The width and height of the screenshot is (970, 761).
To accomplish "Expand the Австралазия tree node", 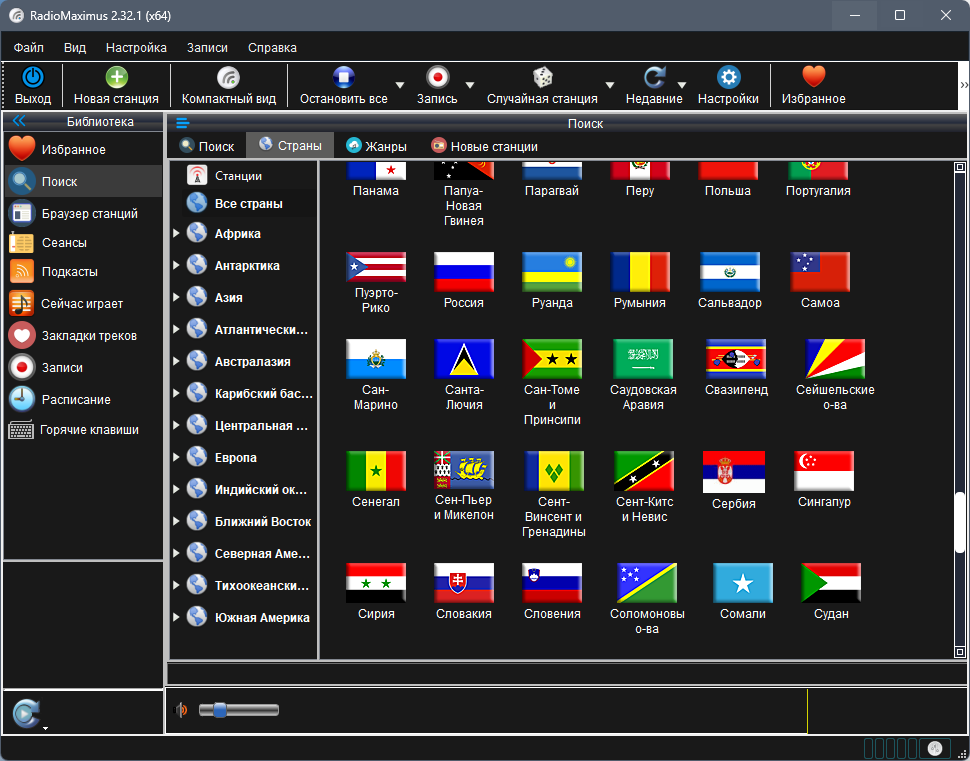I will coord(176,361).
